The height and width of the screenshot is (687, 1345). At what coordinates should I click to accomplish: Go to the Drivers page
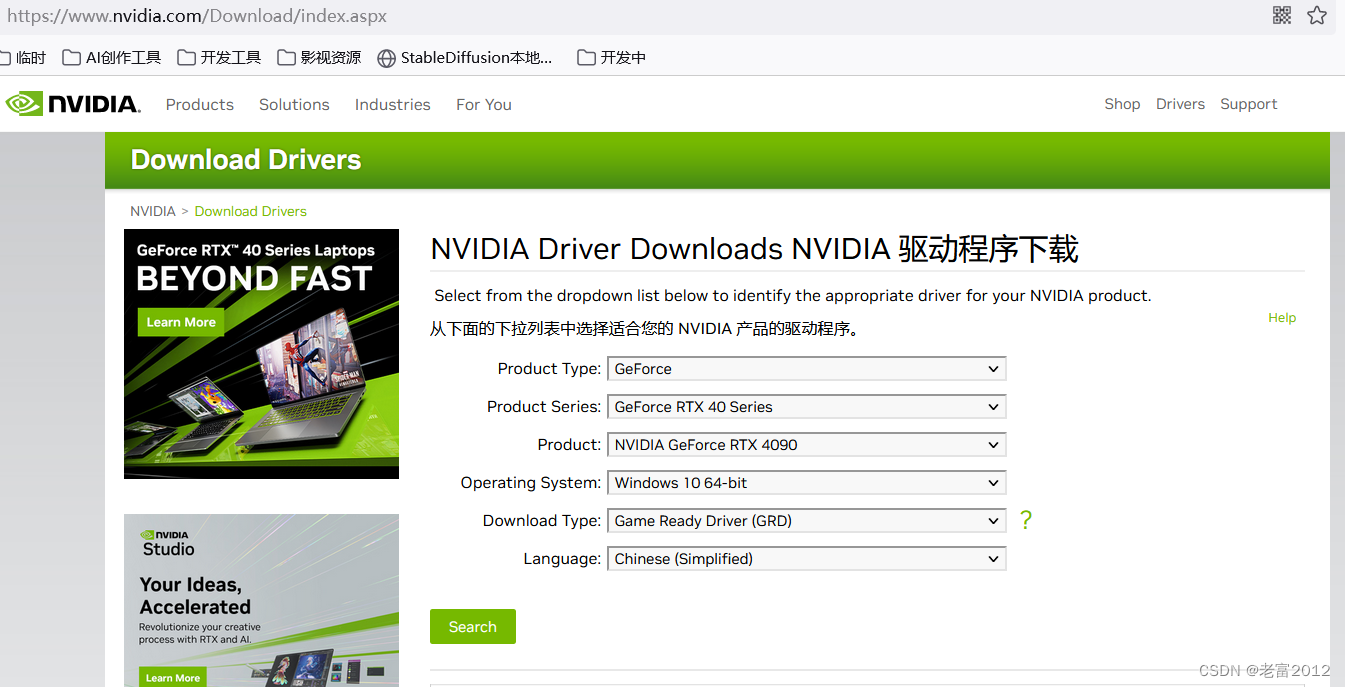coord(1180,104)
